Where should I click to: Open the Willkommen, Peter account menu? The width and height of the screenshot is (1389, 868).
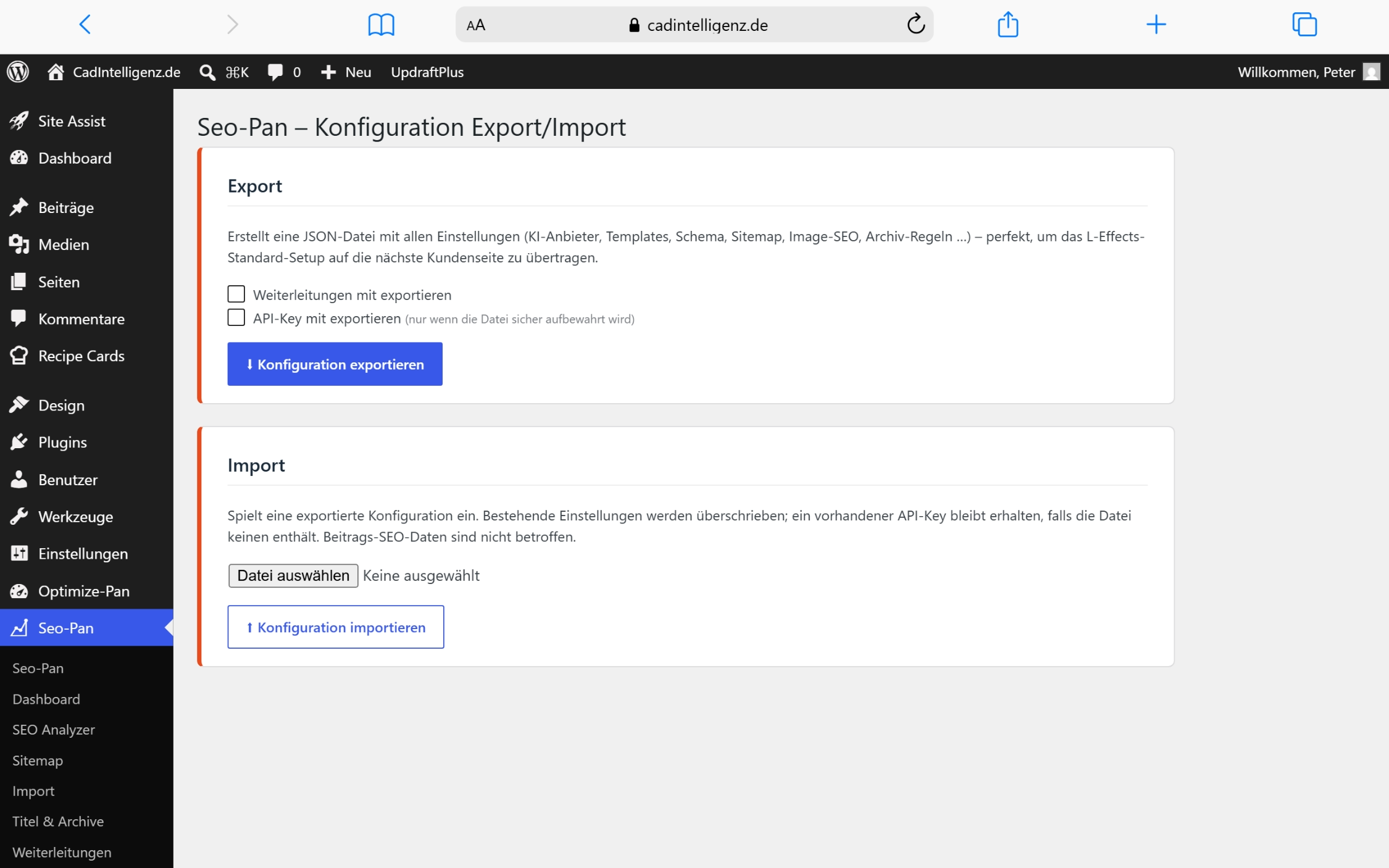pos(1308,72)
